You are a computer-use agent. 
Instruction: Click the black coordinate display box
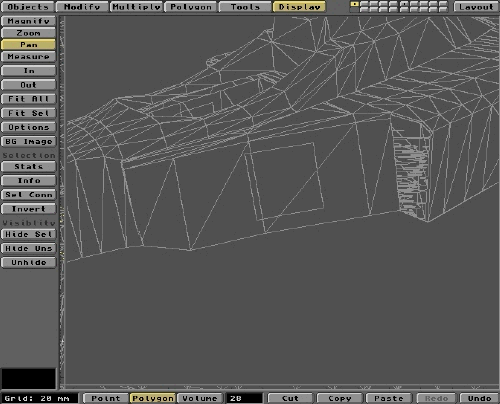coord(29,379)
